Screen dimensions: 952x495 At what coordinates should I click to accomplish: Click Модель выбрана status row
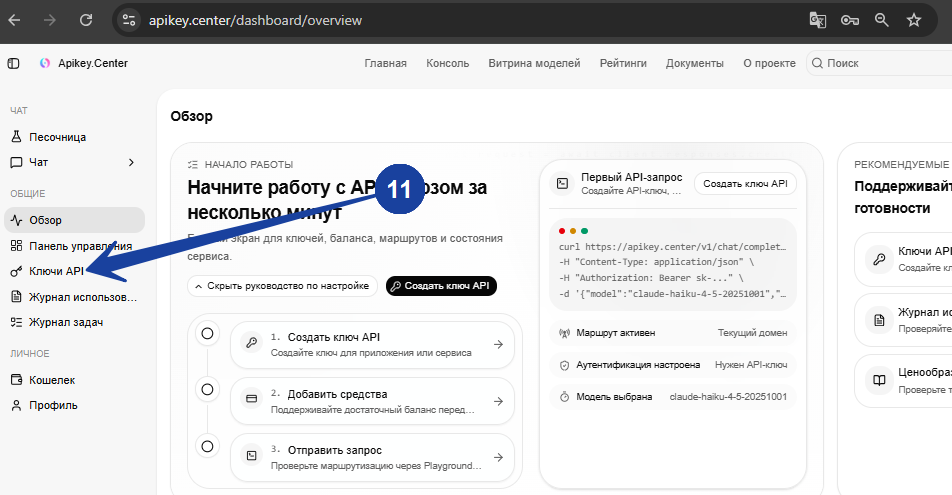click(x=673, y=397)
